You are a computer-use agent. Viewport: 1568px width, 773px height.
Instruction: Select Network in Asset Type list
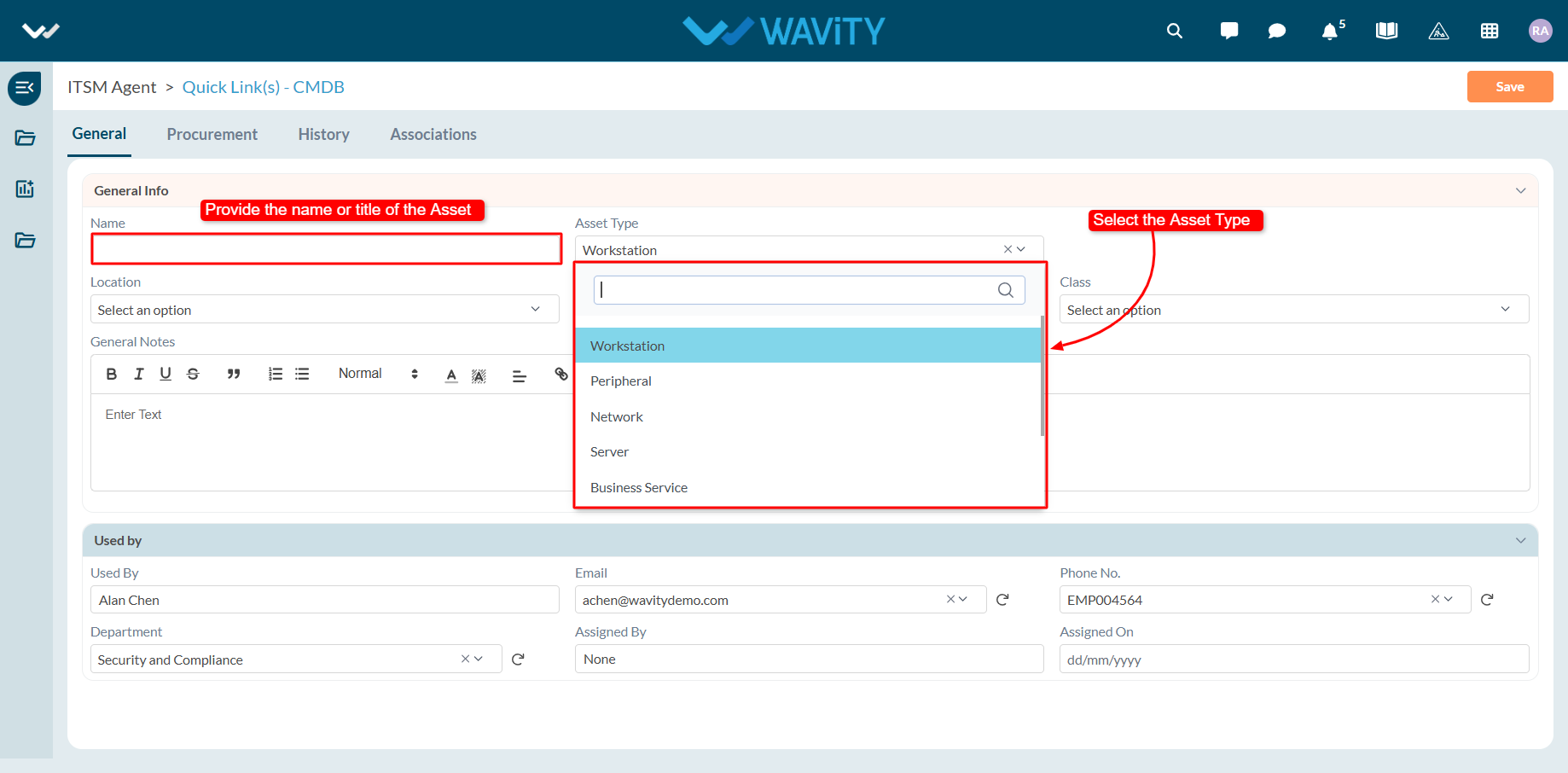pyautogui.click(x=808, y=416)
